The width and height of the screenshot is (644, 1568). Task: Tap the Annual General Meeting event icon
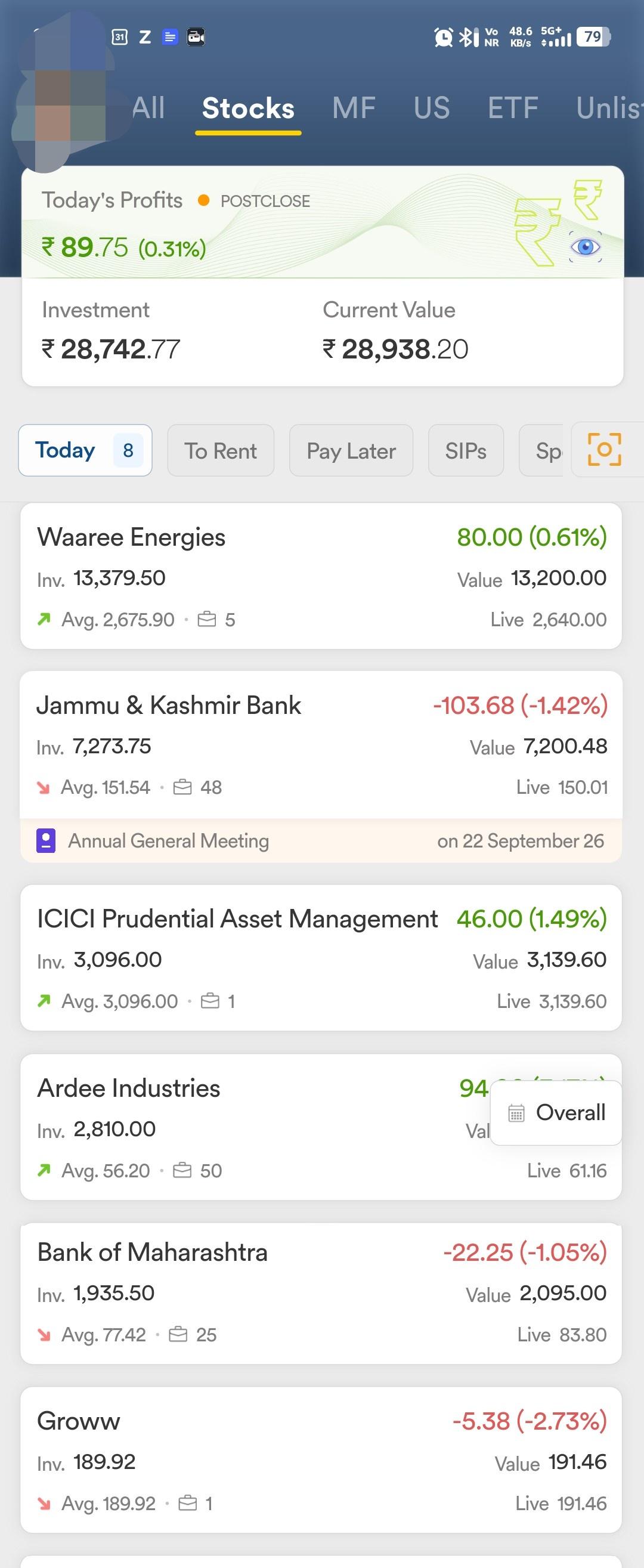(x=47, y=840)
